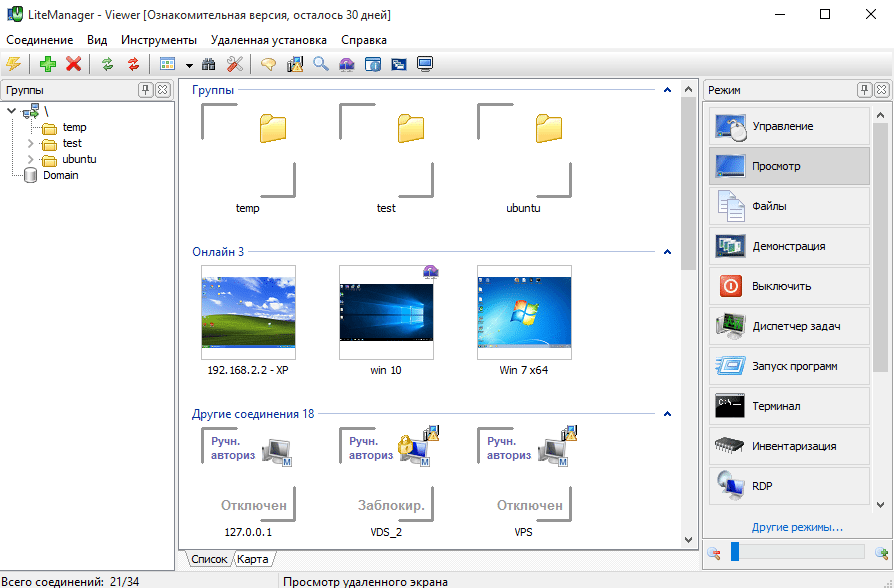Click the Другие режимы... link

[797, 527]
